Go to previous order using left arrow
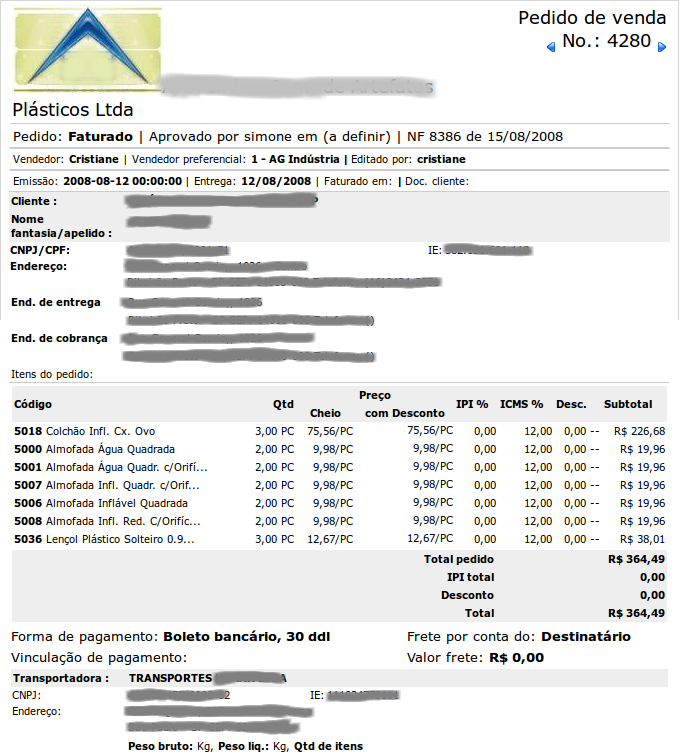This screenshot has height=754, width=681. [550, 46]
